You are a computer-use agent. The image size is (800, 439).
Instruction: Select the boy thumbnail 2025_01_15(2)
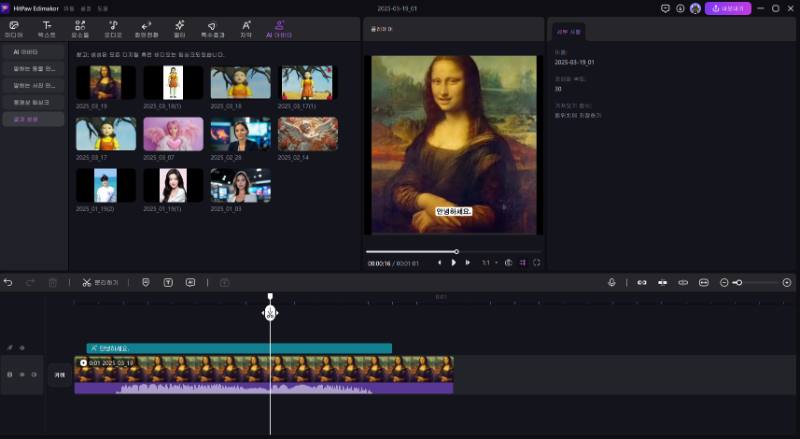point(106,185)
